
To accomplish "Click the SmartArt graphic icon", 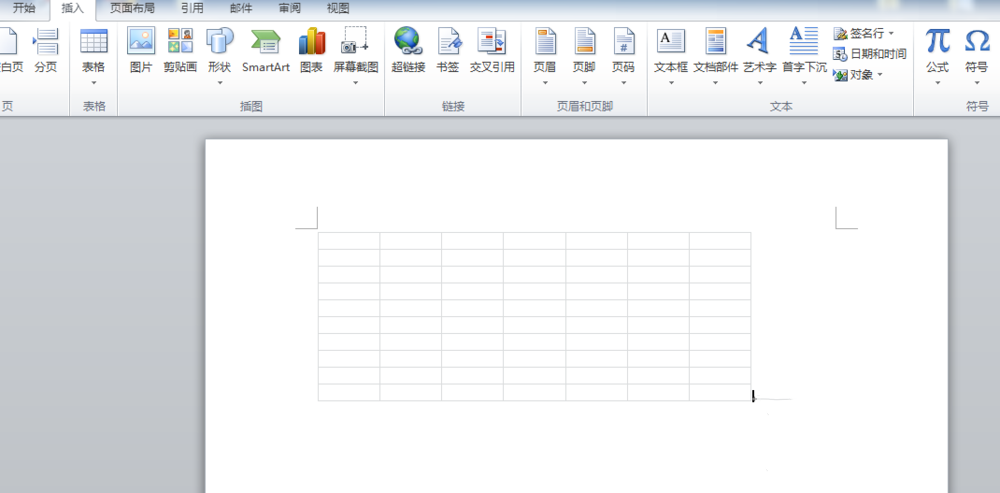I will pyautogui.click(x=265, y=50).
